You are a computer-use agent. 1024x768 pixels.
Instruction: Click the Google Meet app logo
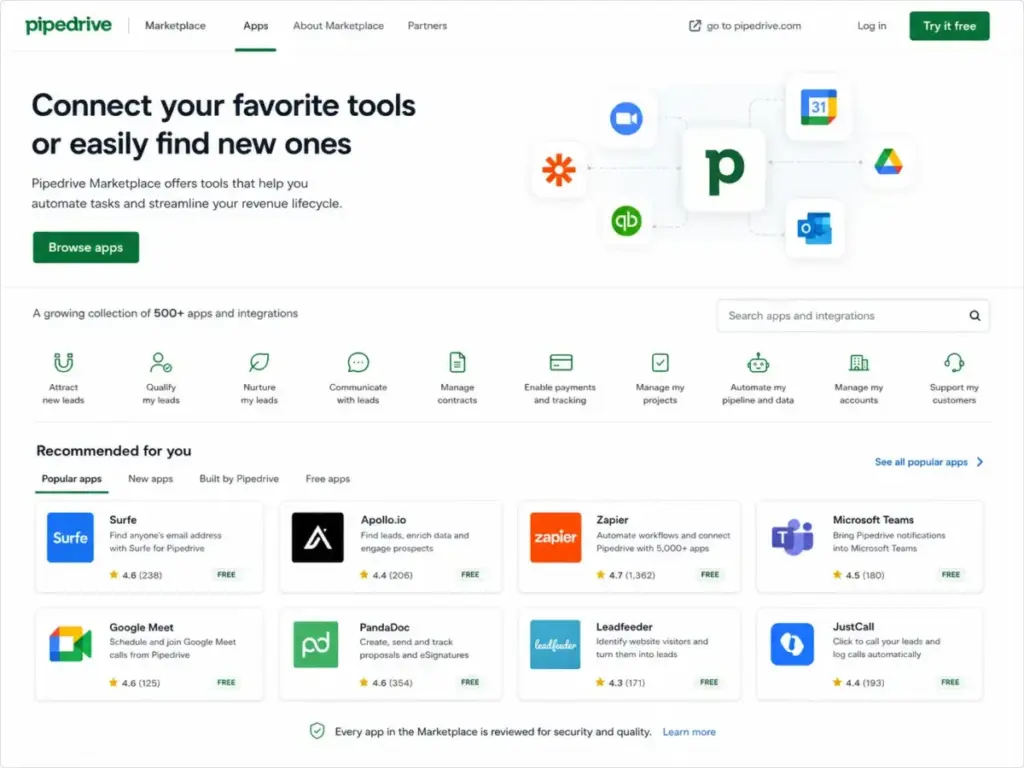71,644
